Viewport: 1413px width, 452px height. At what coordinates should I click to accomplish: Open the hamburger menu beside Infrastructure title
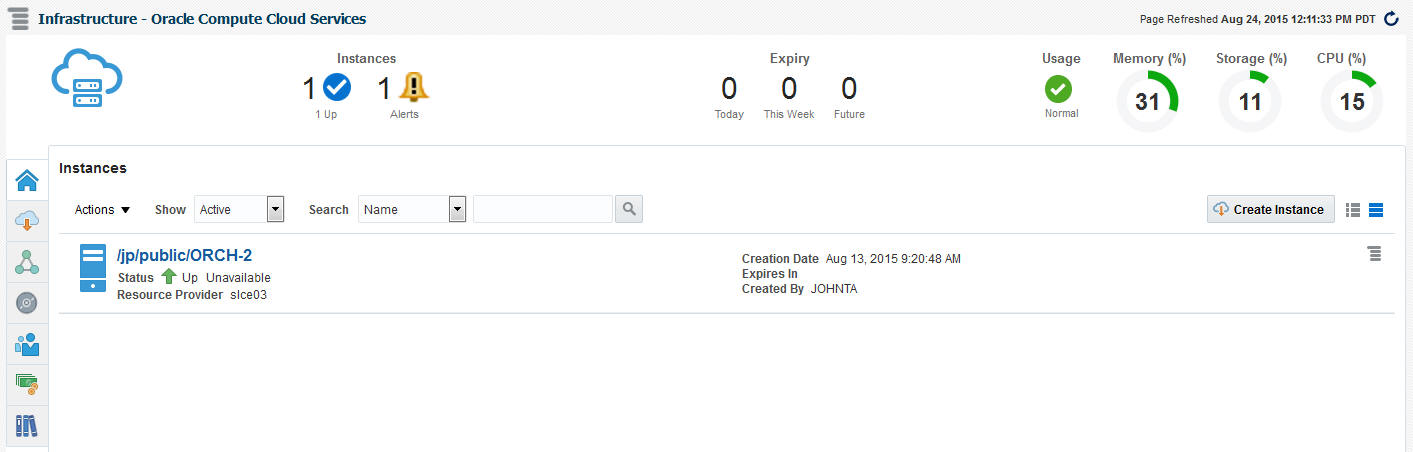(x=20, y=19)
